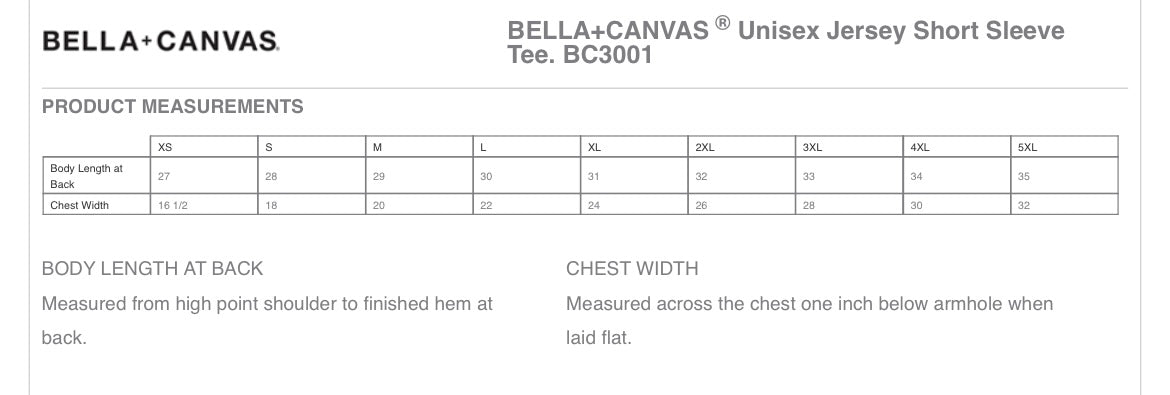1170x395 pixels.
Task: Select the 5XL size column header
Action: click(x=1027, y=148)
